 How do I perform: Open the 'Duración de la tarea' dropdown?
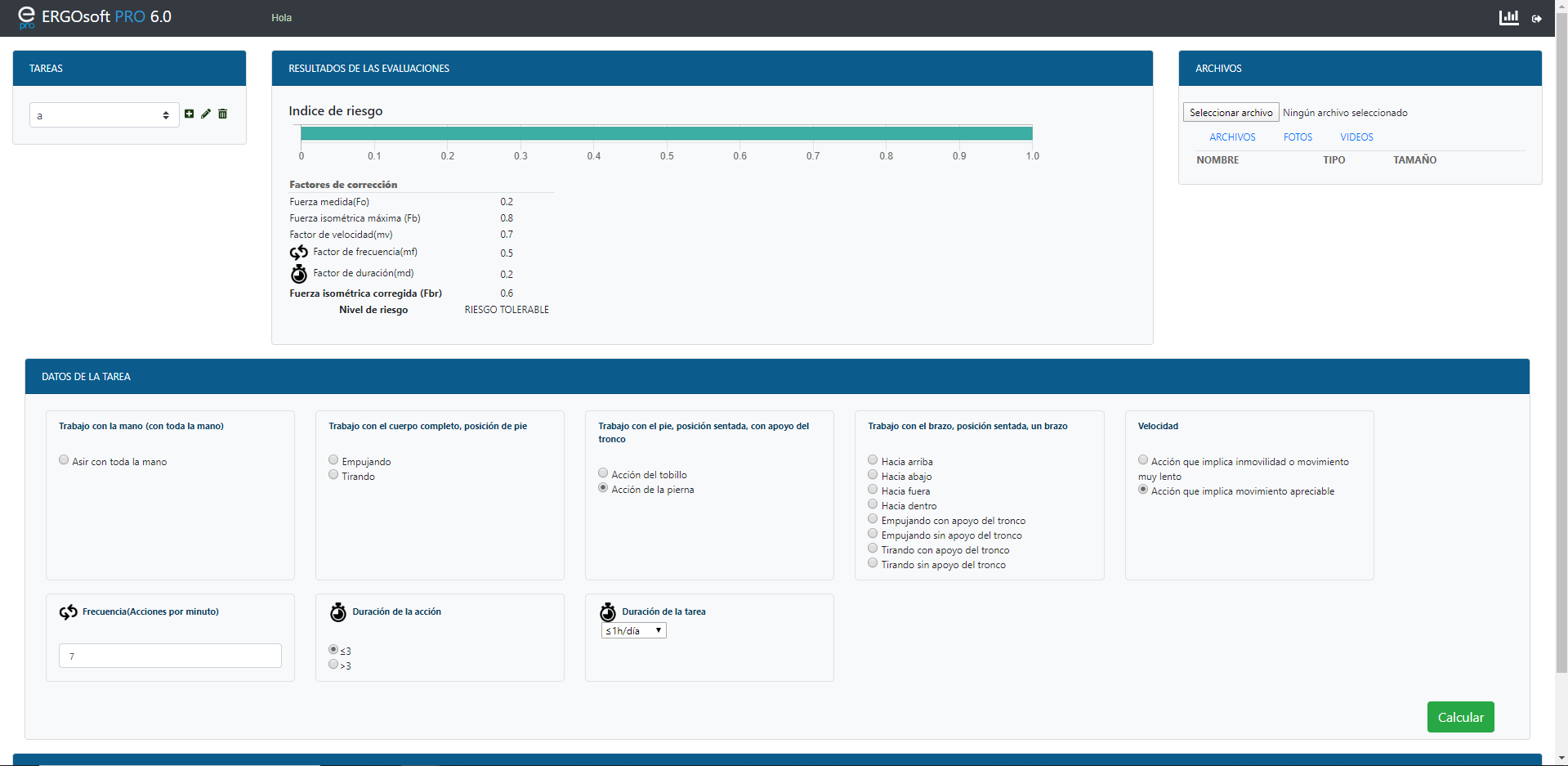[634, 631]
